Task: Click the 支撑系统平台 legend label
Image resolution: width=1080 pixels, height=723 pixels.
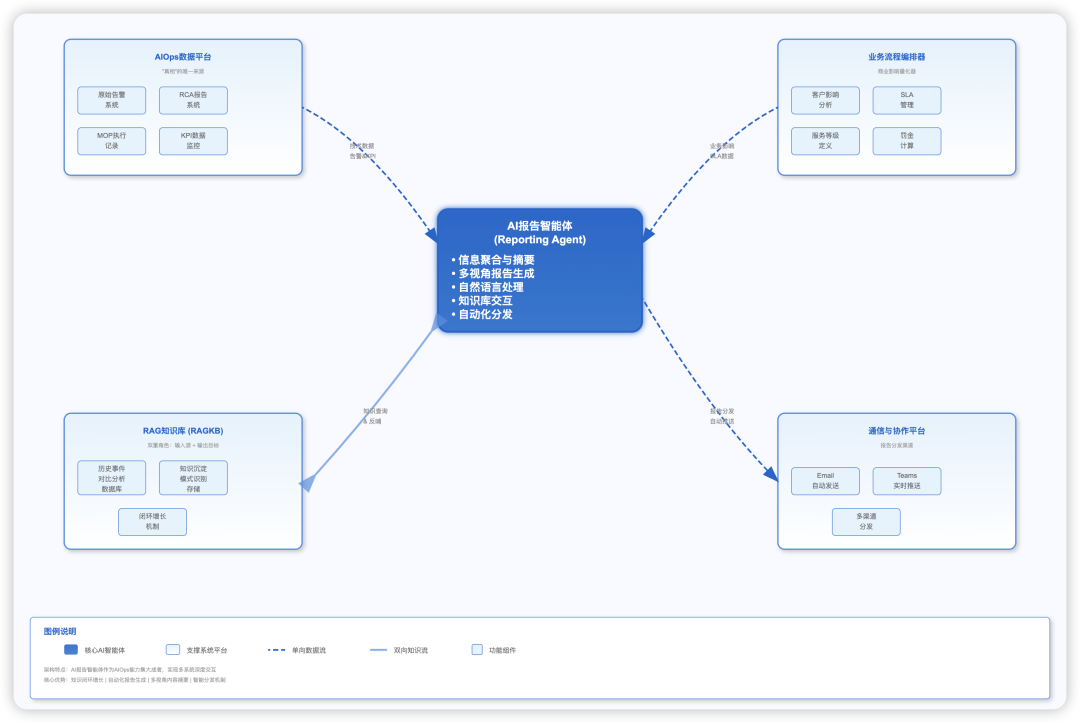Action: pos(207,650)
